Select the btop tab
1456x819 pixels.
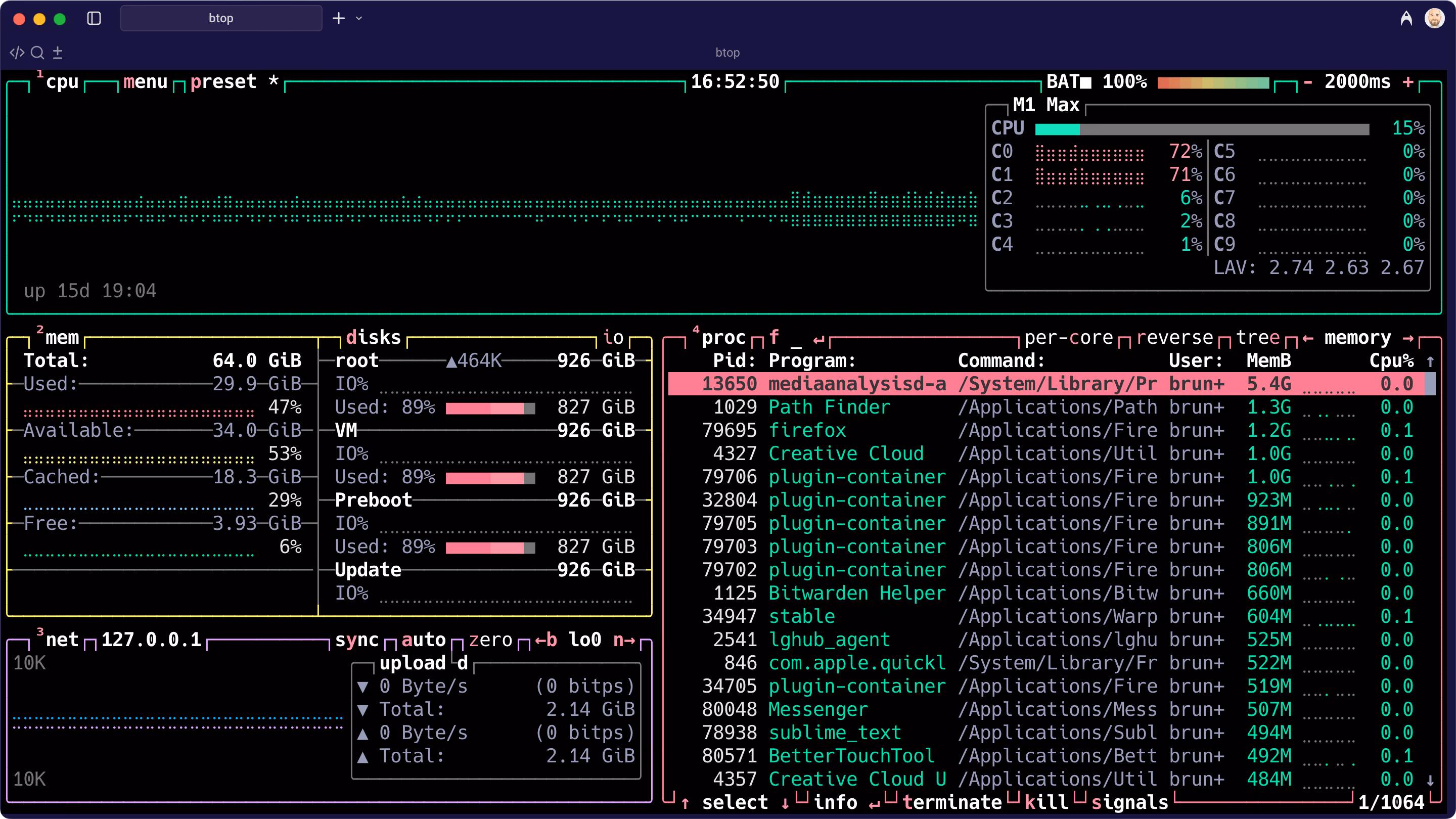pos(221,19)
